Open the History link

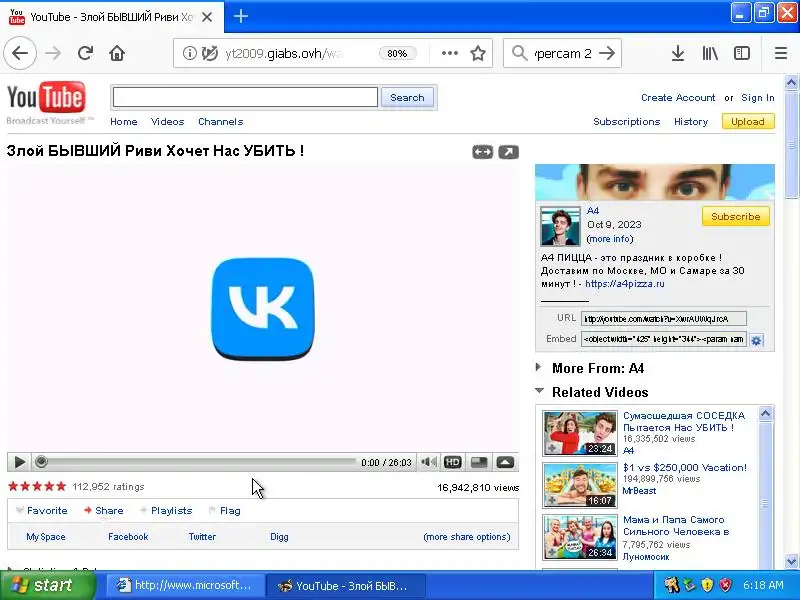pos(691,121)
